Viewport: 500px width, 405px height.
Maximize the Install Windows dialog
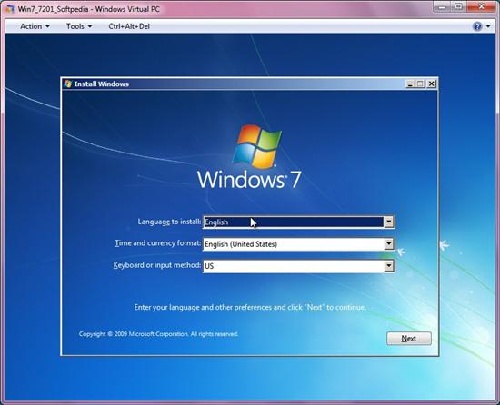[x=421, y=84]
